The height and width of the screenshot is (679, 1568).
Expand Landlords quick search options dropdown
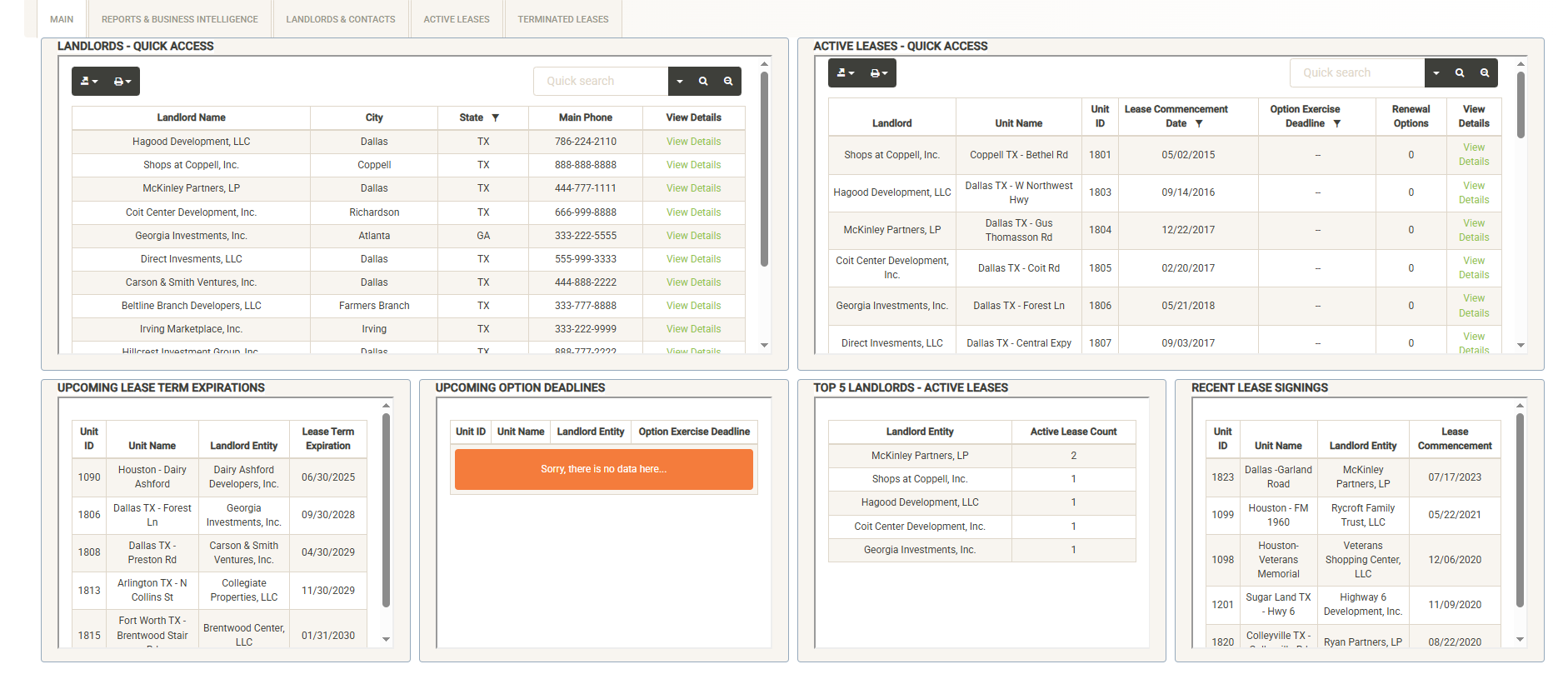pyautogui.click(x=680, y=82)
